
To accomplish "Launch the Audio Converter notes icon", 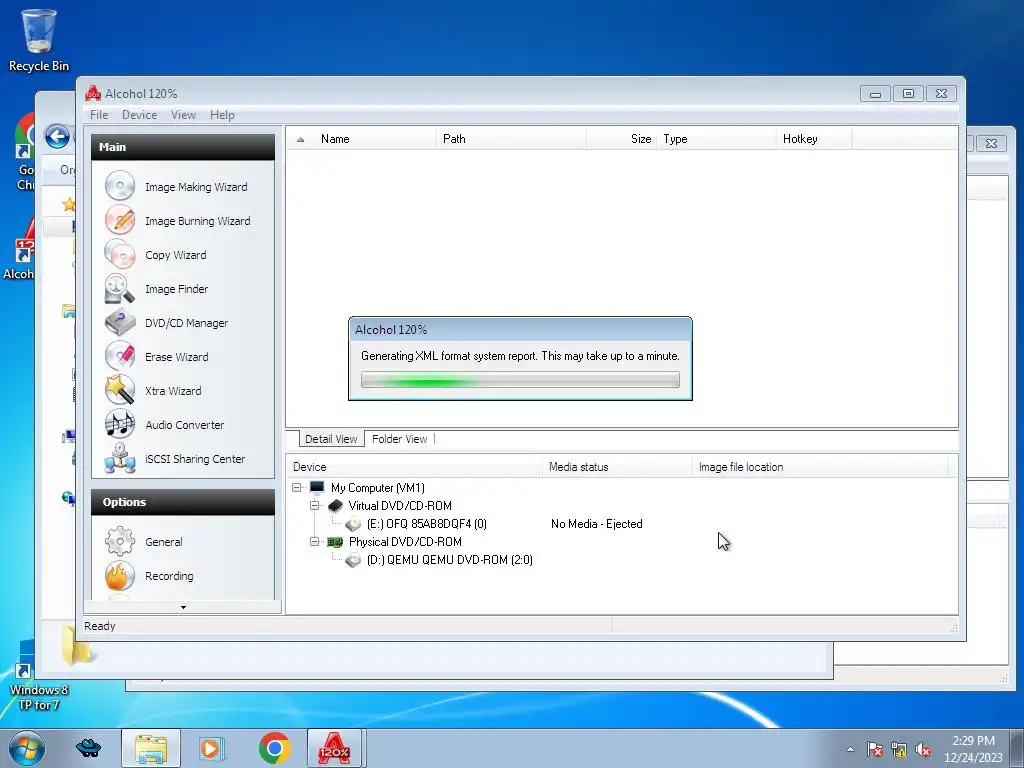I will (120, 424).
